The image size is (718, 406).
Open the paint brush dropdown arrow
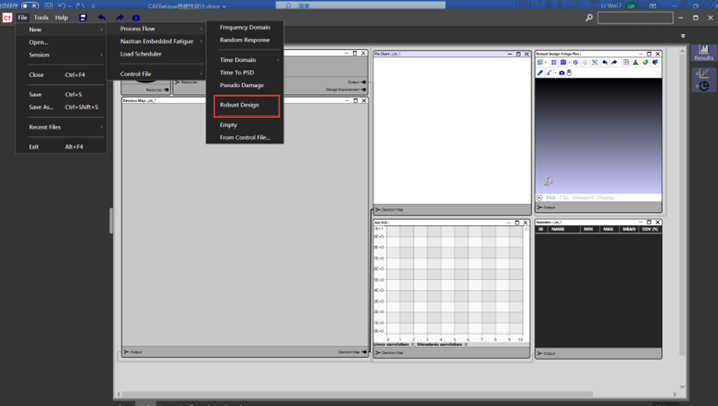(555, 73)
